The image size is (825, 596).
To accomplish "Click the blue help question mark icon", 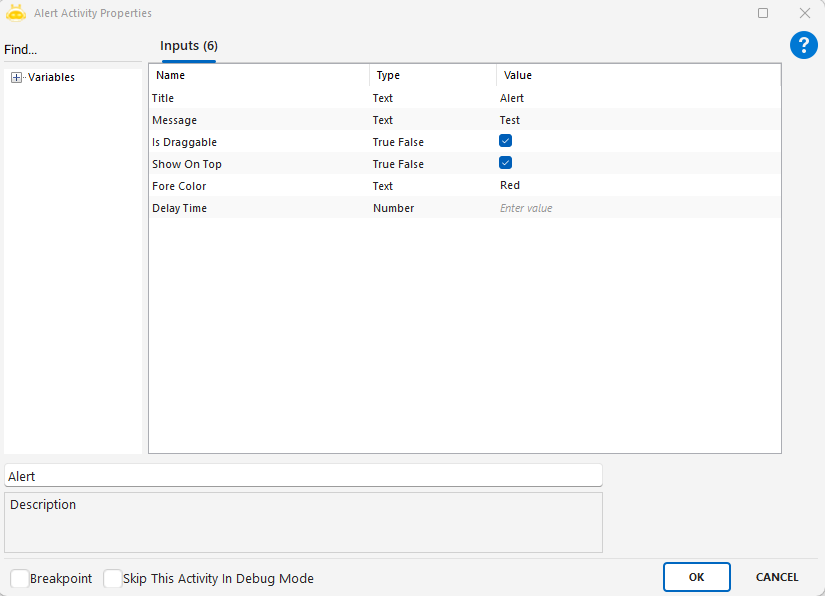I will 804,45.
